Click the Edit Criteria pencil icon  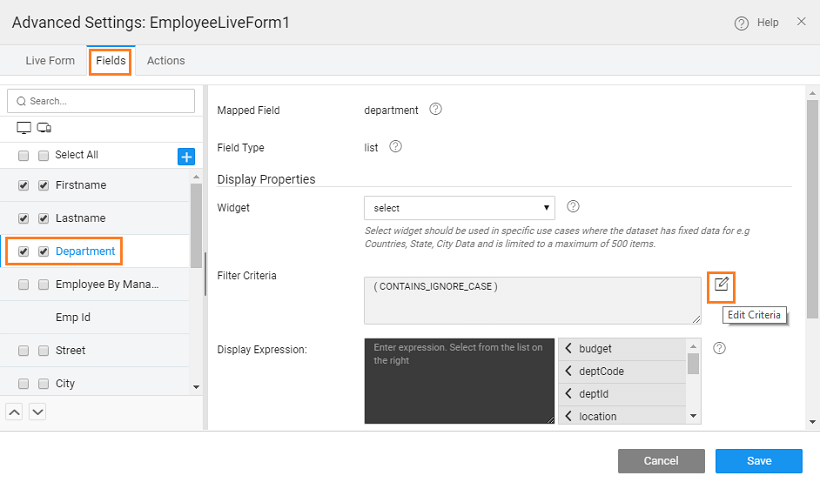pos(722,286)
